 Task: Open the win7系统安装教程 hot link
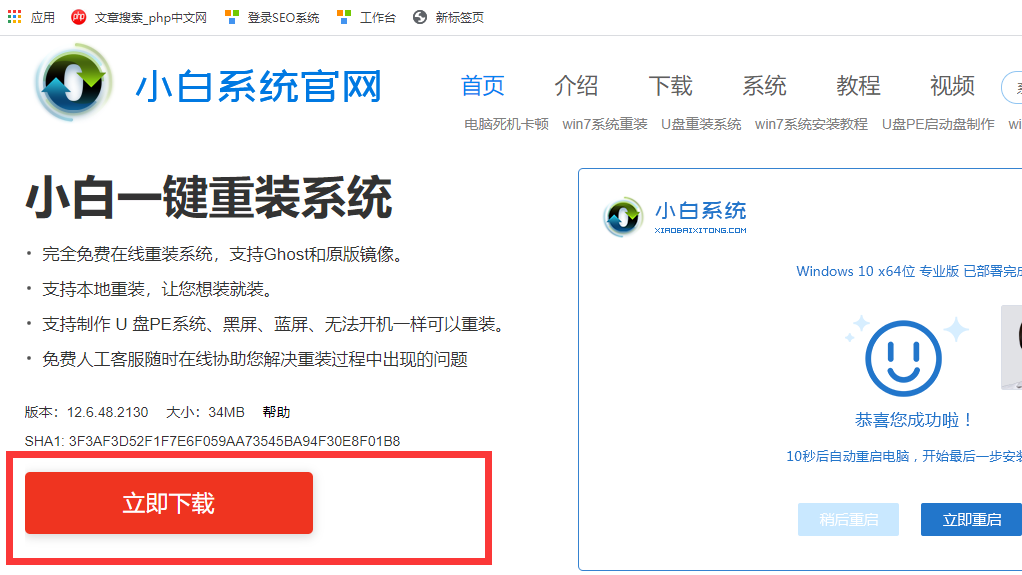[x=811, y=124]
